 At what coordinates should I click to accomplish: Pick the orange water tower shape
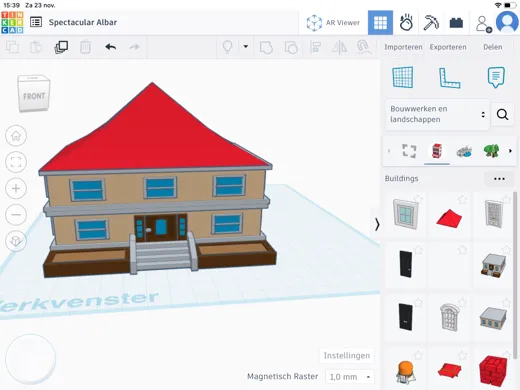(x=406, y=372)
